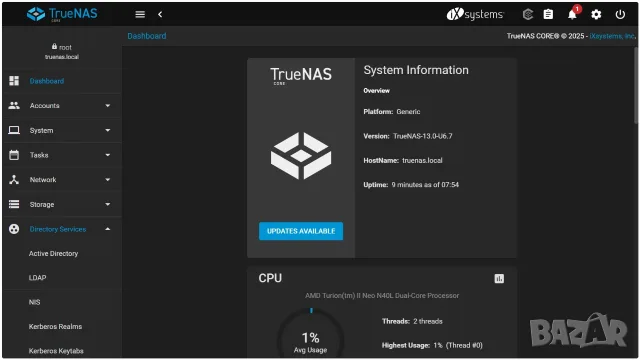Click the uptime text 9 minutes
This screenshot has height=360, width=640.
(x=425, y=185)
